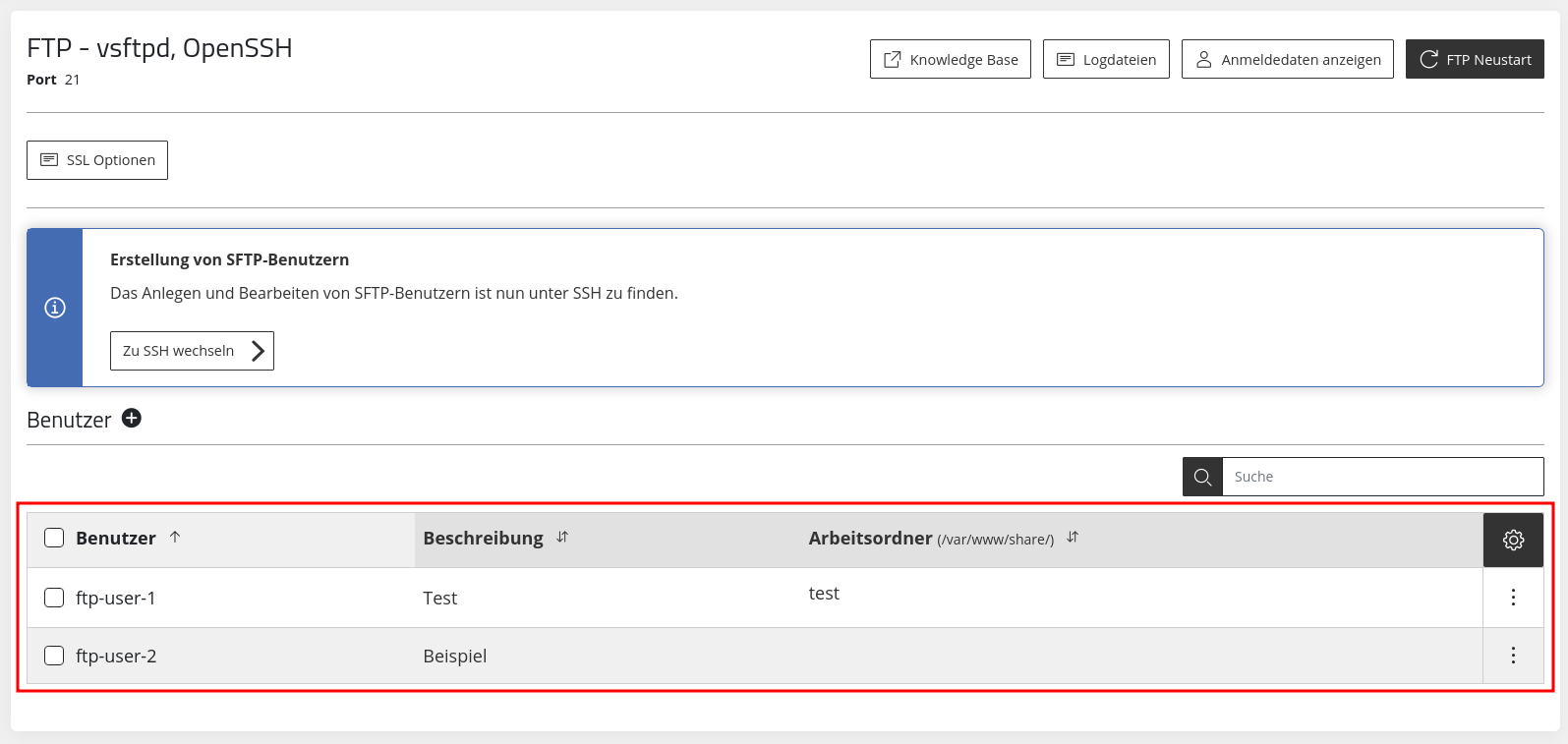Sort the Arbeitsordner column using its arrows
The width and height of the screenshot is (1568, 744).
[1073, 537]
